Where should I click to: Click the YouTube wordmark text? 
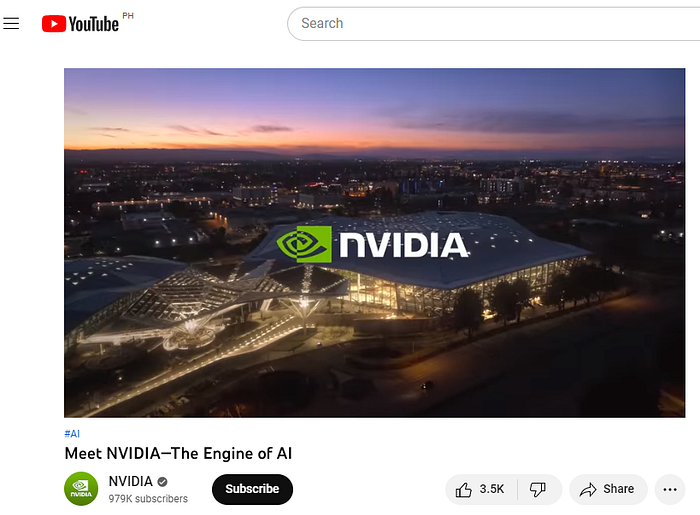click(x=94, y=24)
